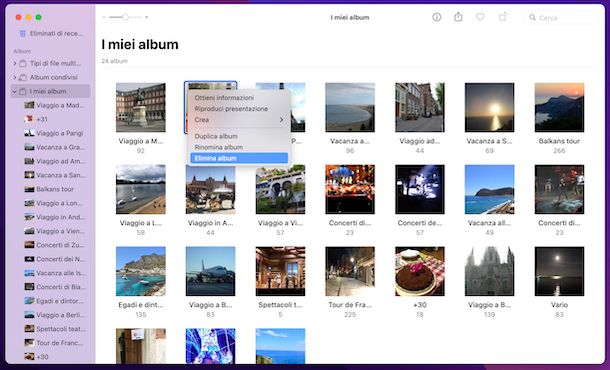The width and height of the screenshot is (610, 370).
Task: Open Viaggio a L... album with 58 photos
Action: (140, 189)
